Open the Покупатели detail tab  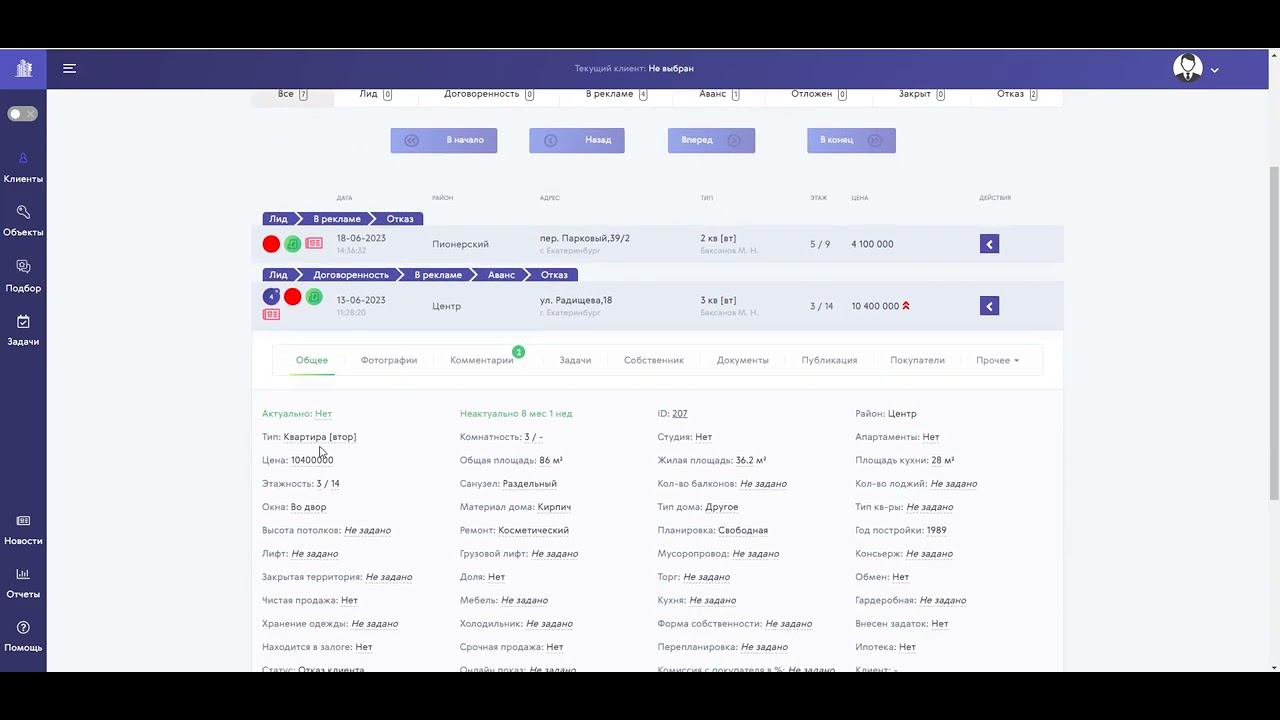click(x=917, y=360)
